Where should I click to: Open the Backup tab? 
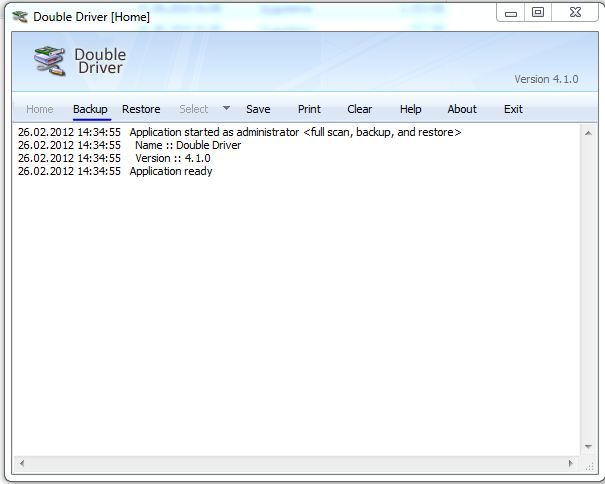click(x=90, y=109)
